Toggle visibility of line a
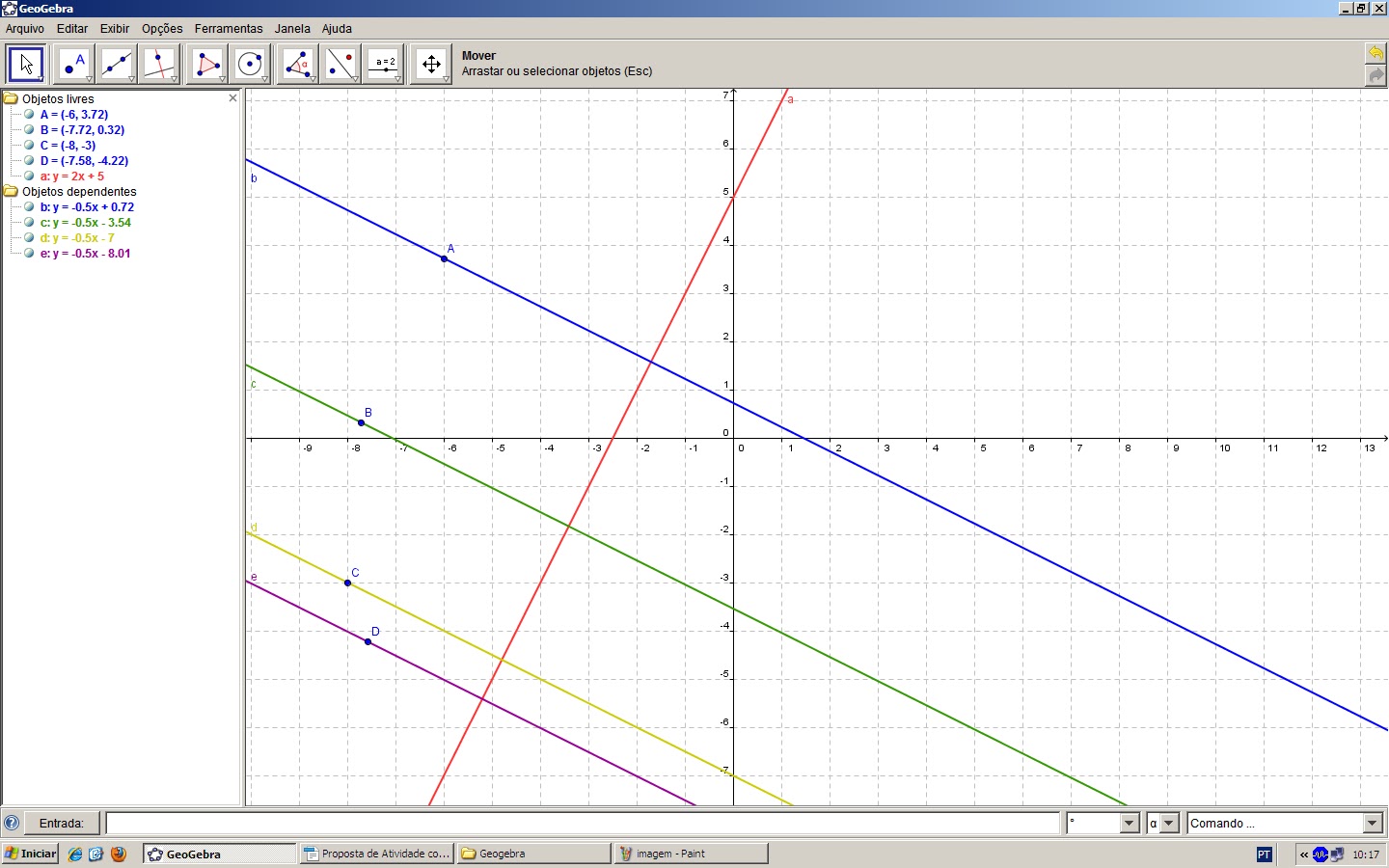Screen dimensions: 1389x868 click(29, 176)
